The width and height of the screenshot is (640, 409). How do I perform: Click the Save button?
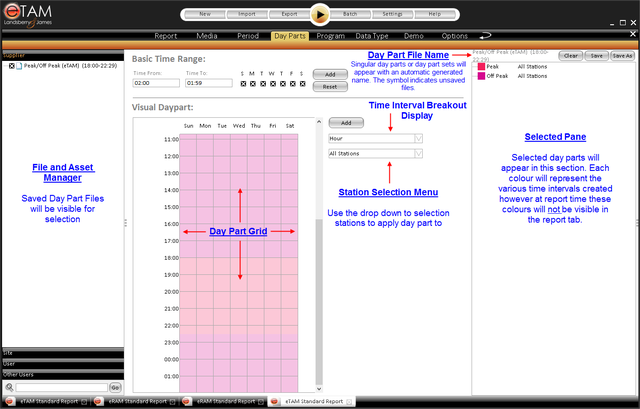[596, 56]
